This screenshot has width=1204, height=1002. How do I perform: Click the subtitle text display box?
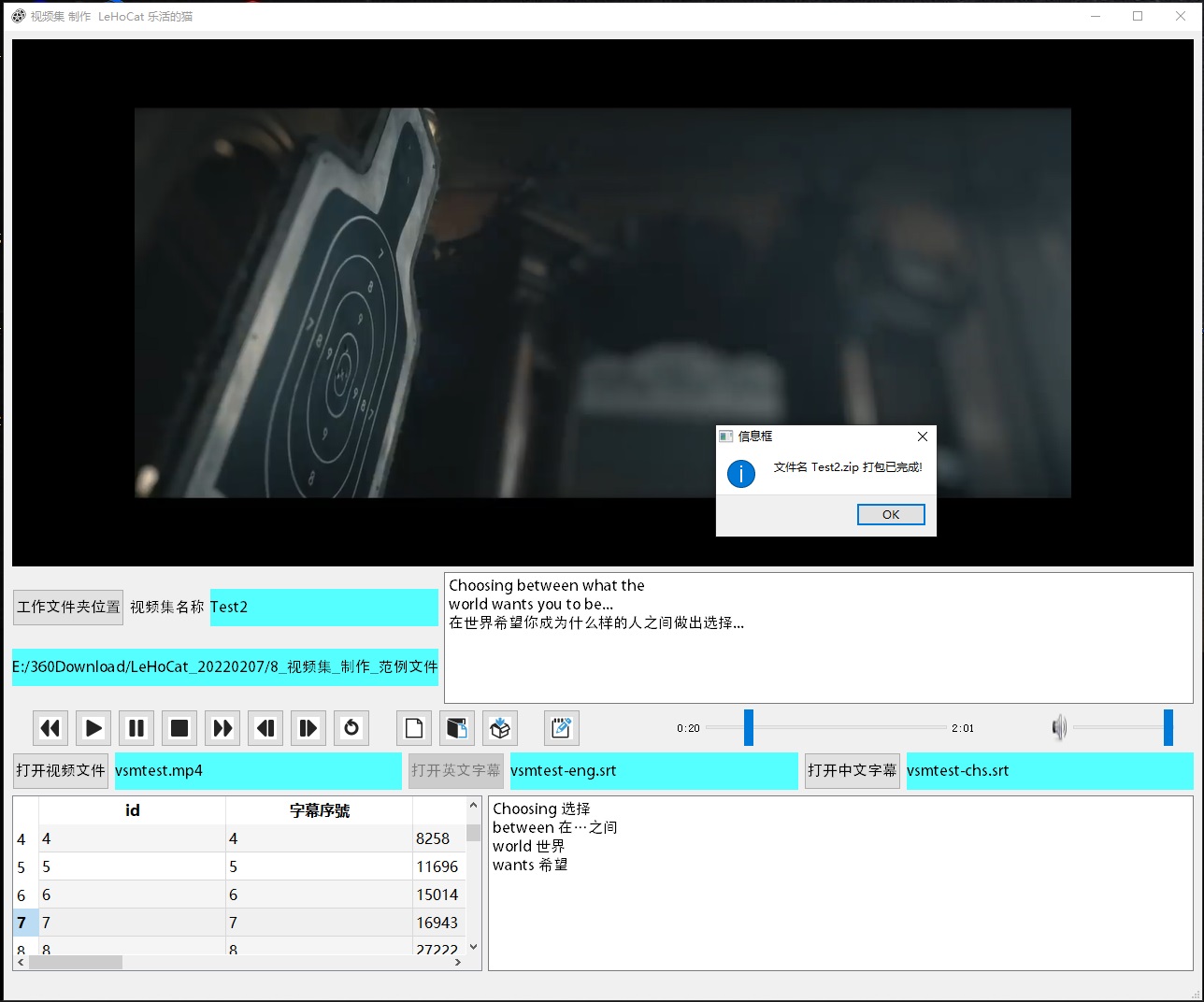(819, 637)
